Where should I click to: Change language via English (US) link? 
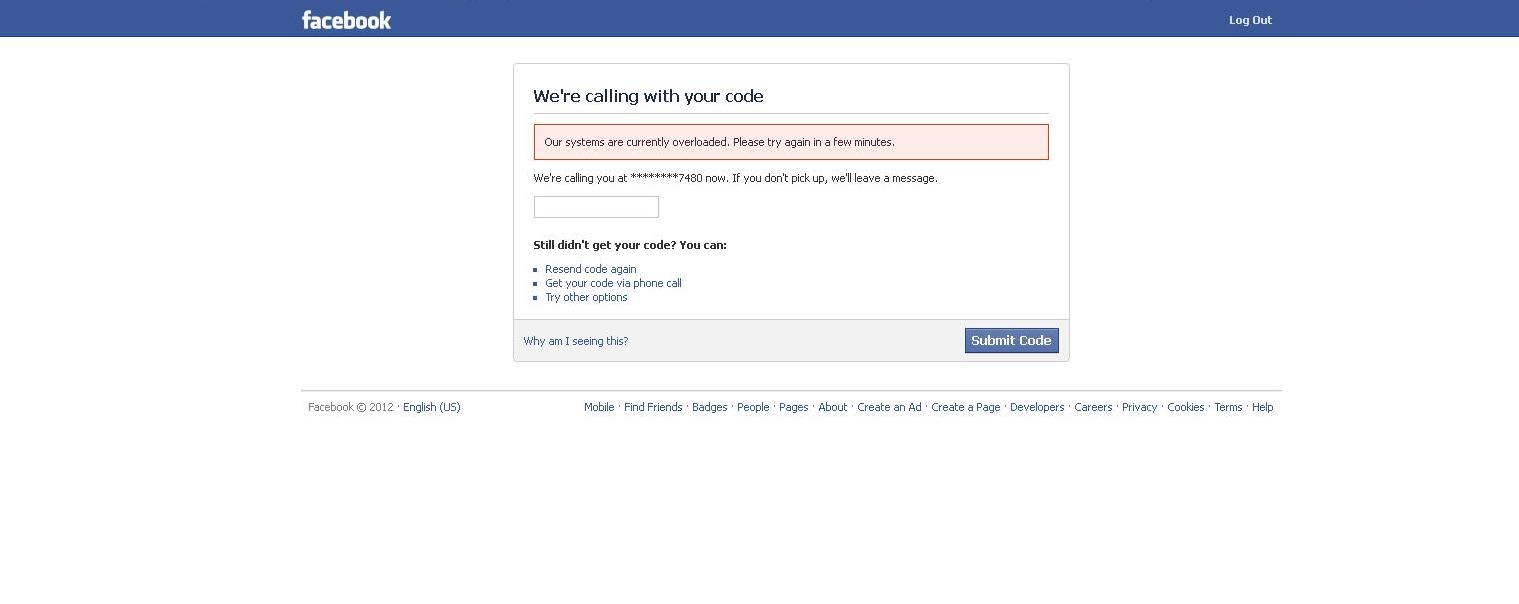(x=432, y=407)
